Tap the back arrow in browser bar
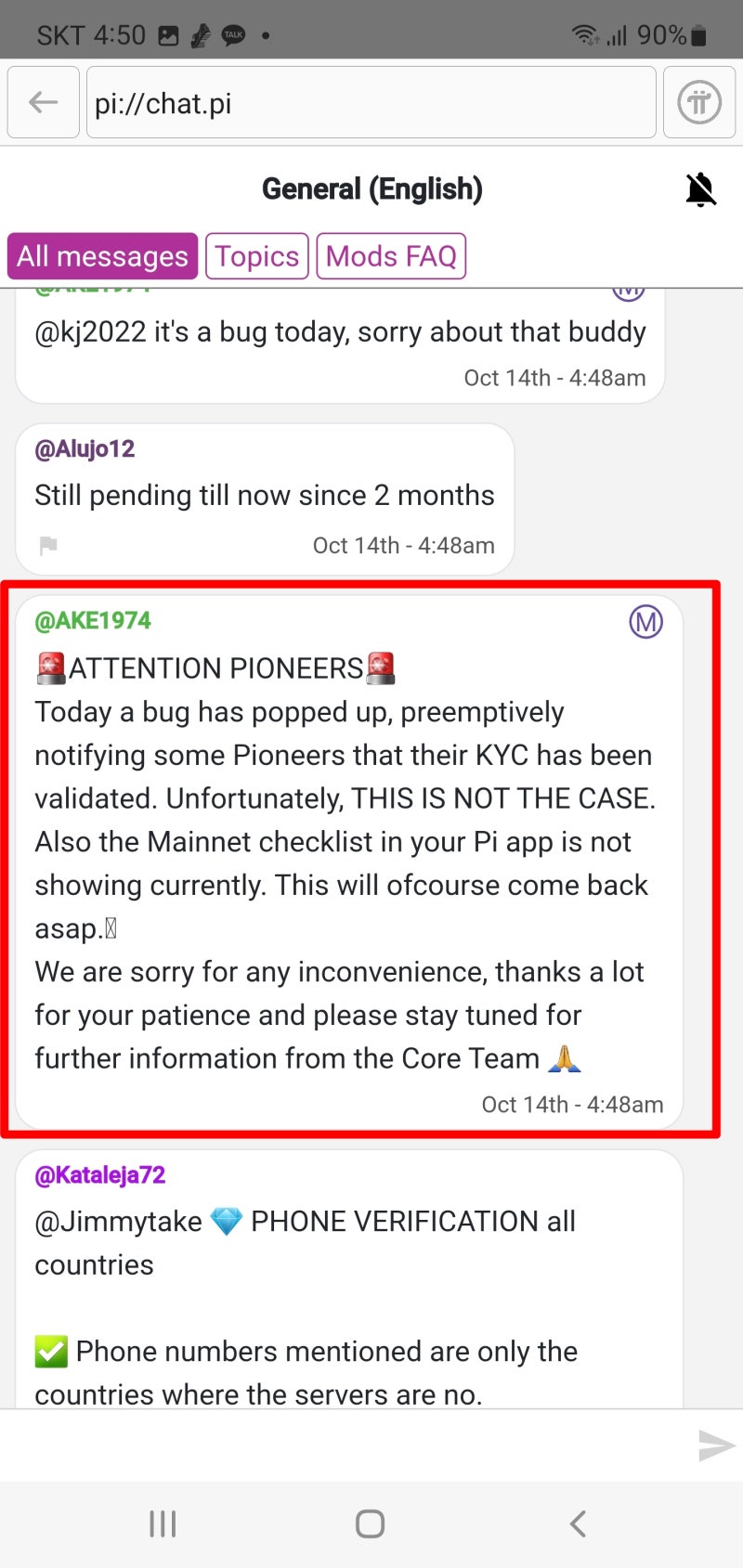The height and width of the screenshot is (1568, 743). (43, 102)
